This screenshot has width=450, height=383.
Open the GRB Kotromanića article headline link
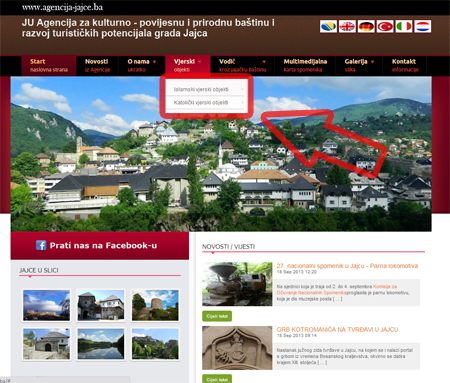(337, 329)
